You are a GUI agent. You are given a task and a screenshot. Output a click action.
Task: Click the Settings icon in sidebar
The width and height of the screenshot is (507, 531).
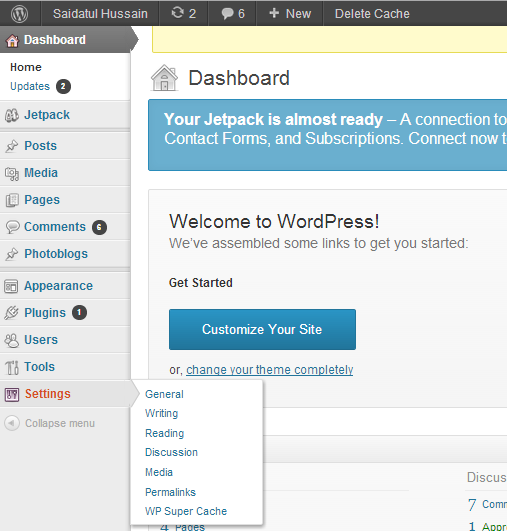tap(12, 394)
